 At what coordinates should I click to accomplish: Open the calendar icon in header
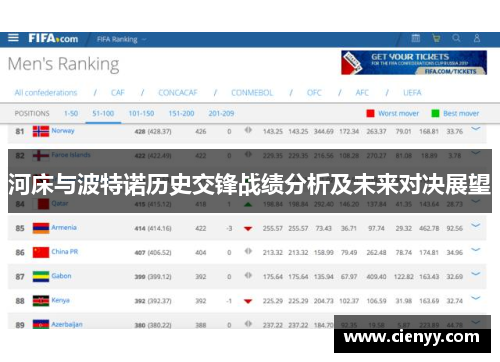pos(416,38)
